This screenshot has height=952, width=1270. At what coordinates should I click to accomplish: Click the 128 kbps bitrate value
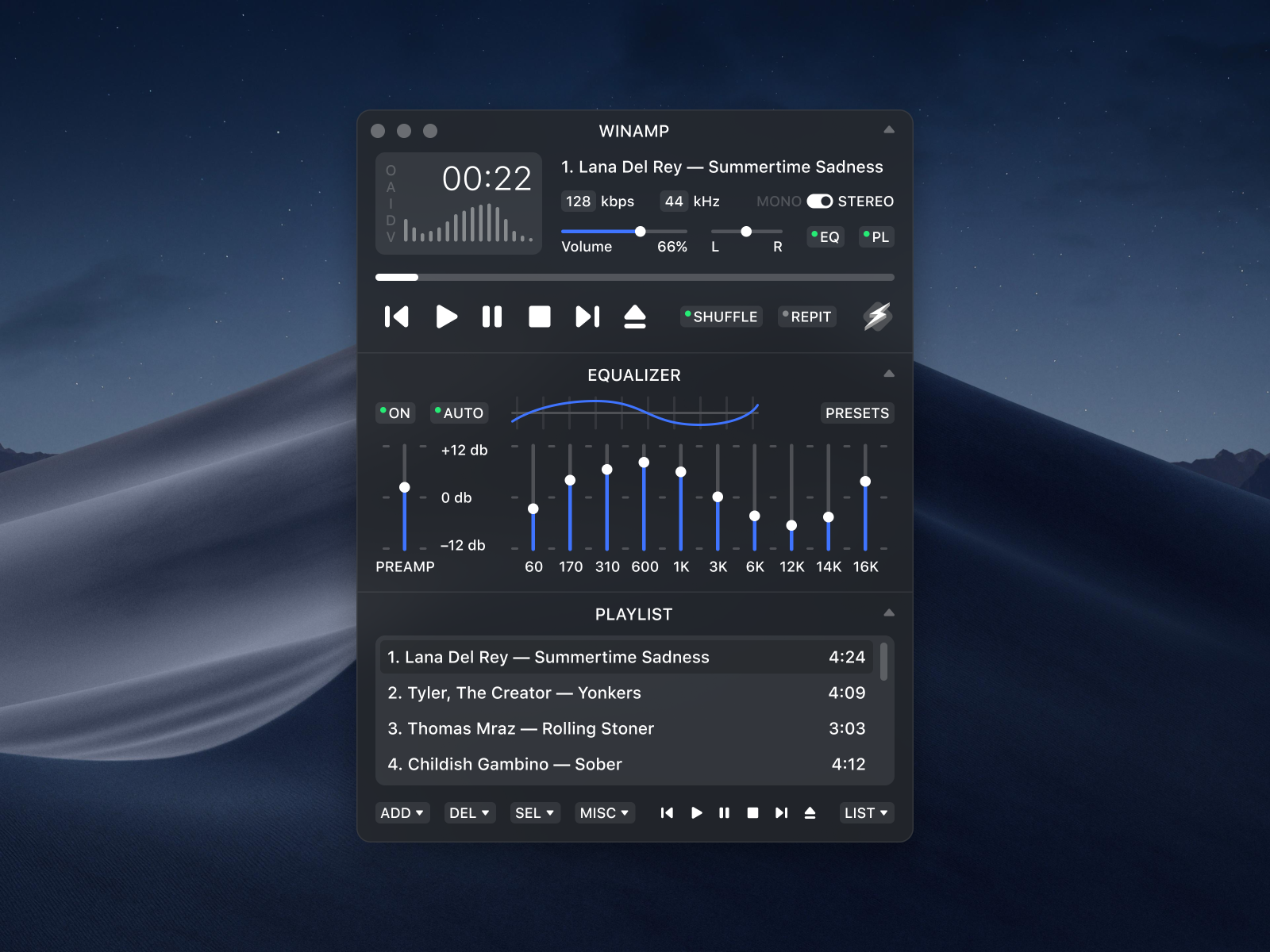578,202
